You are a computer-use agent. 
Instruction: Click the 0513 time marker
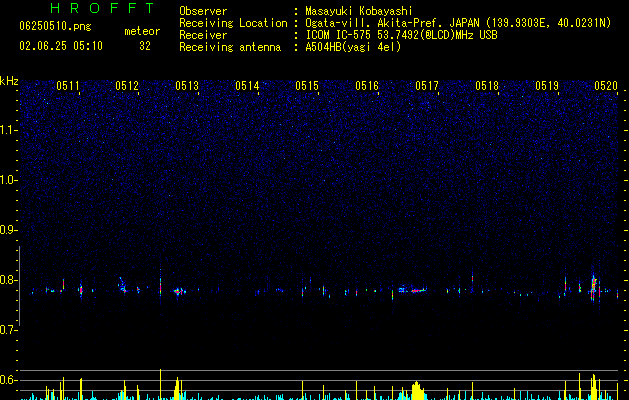[x=187, y=86]
